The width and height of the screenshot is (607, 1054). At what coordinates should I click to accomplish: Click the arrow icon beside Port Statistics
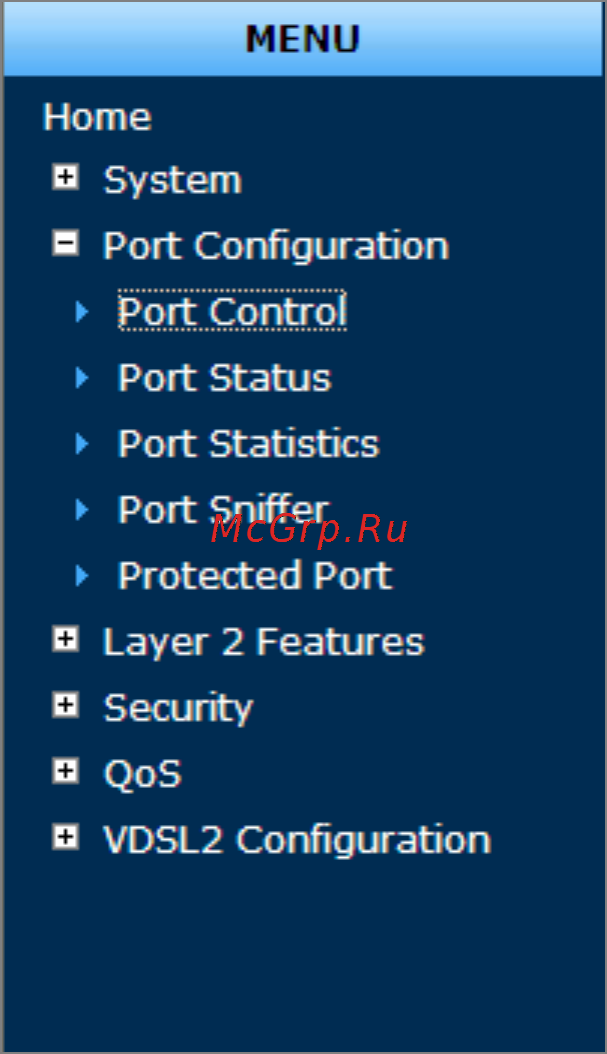tap(82, 443)
